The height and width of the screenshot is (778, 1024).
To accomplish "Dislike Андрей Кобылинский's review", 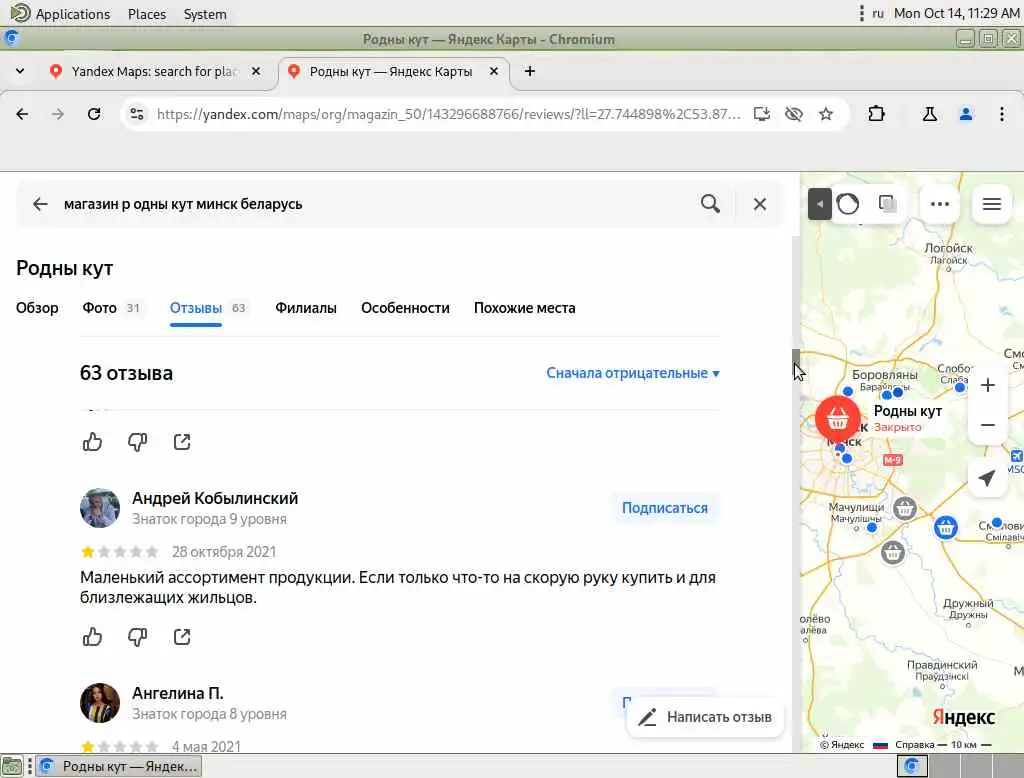I will pos(137,637).
